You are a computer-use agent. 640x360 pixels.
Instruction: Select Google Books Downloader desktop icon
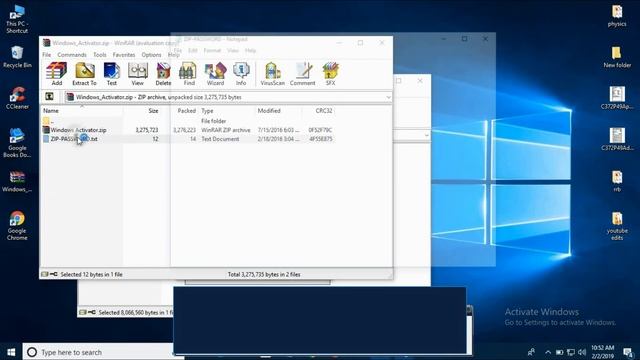pyautogui.click(x=17, y=143)
